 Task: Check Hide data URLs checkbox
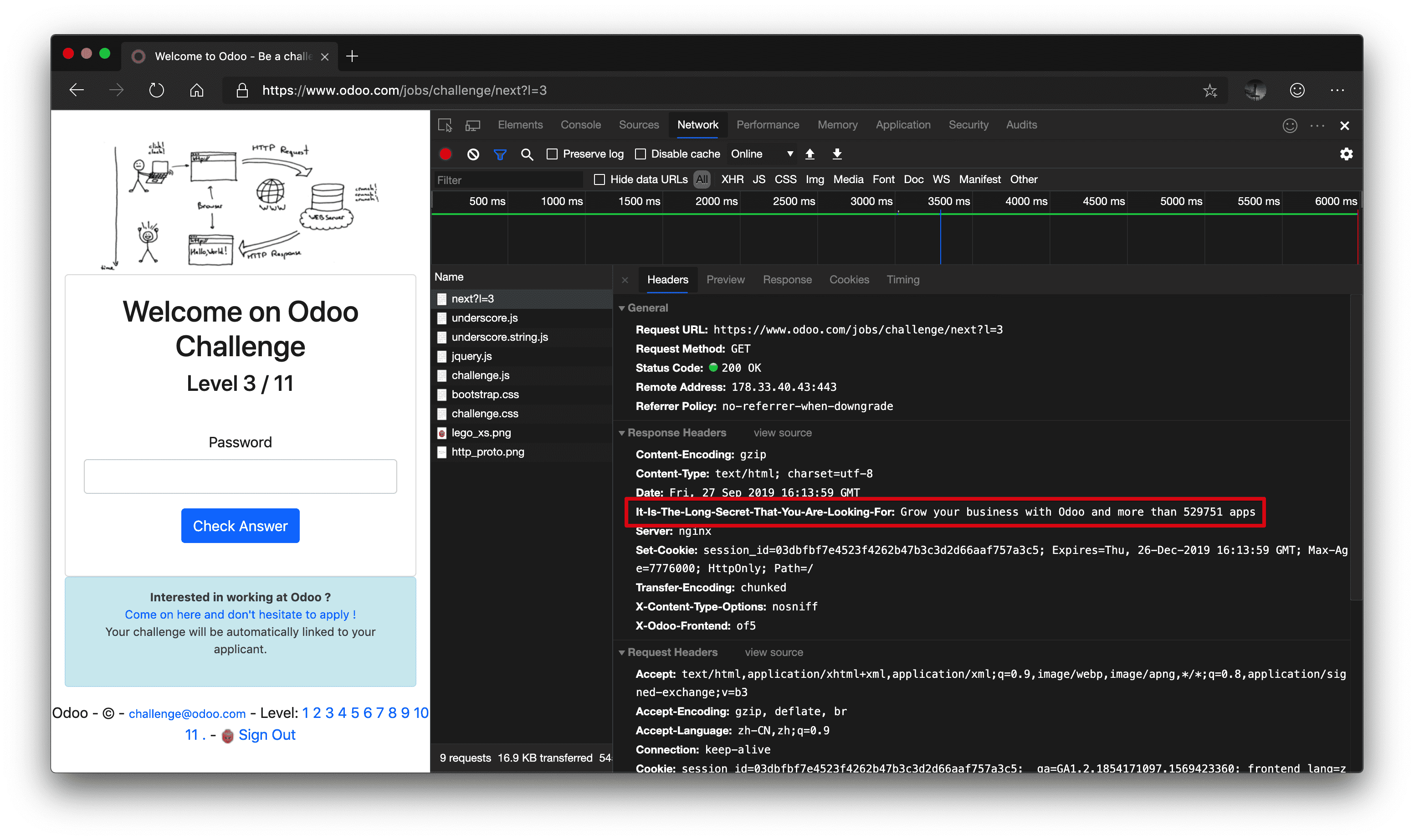599,179
